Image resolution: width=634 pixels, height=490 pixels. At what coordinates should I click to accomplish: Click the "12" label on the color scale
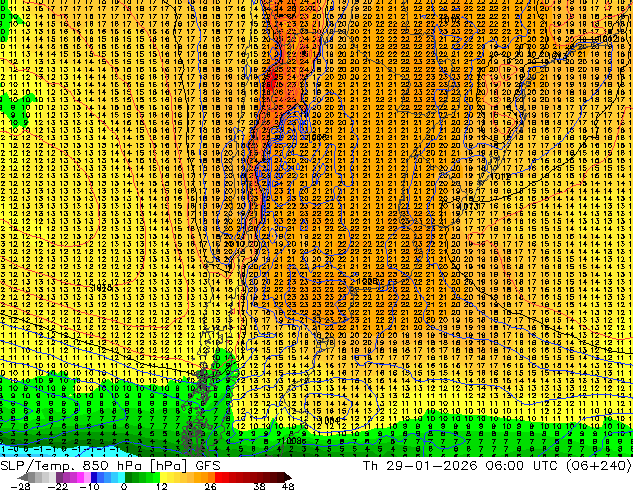click(162, 486)
